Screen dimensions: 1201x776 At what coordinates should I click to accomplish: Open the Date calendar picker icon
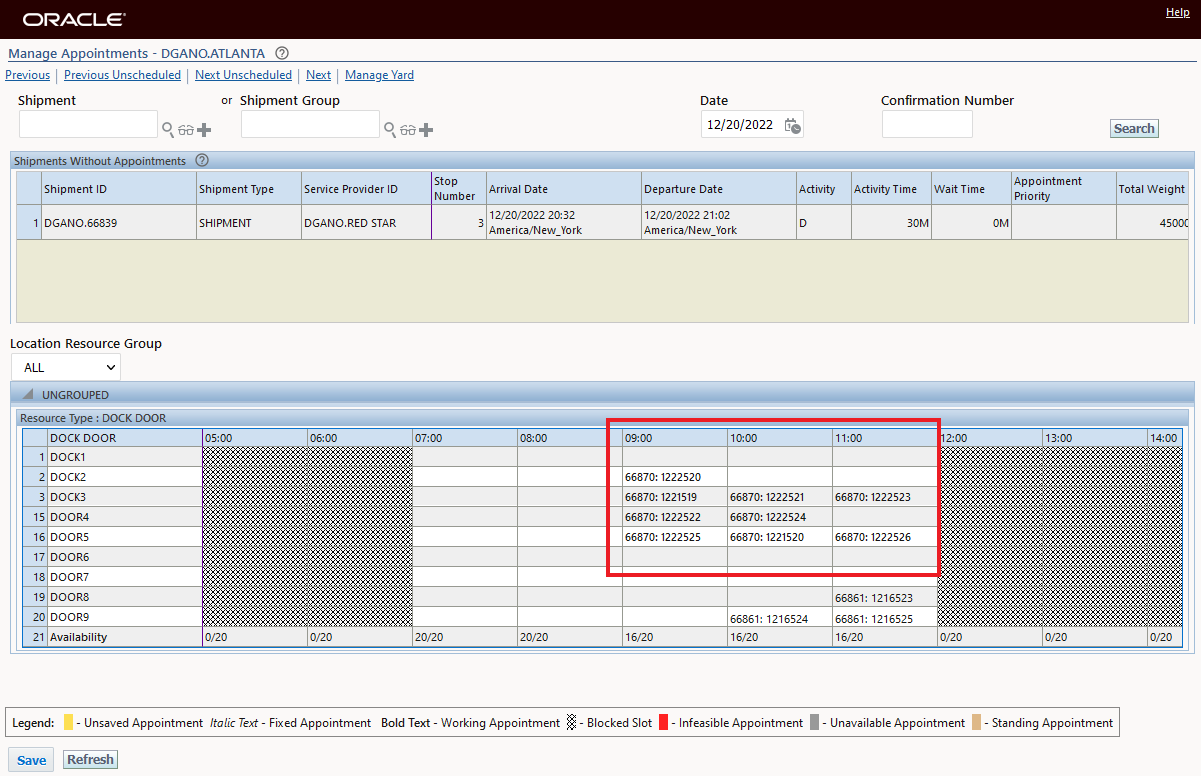coord(792,125)
